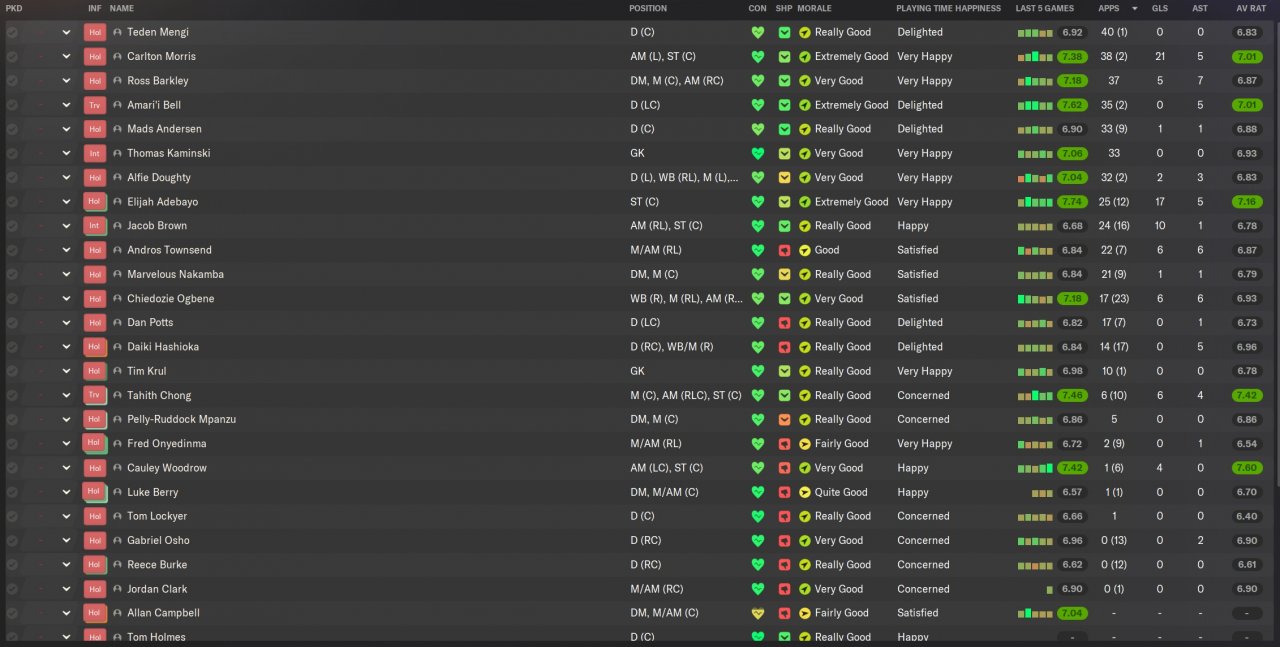
Task: Click Jordan Clark's condition heart icon
Action: pos(758,589)
